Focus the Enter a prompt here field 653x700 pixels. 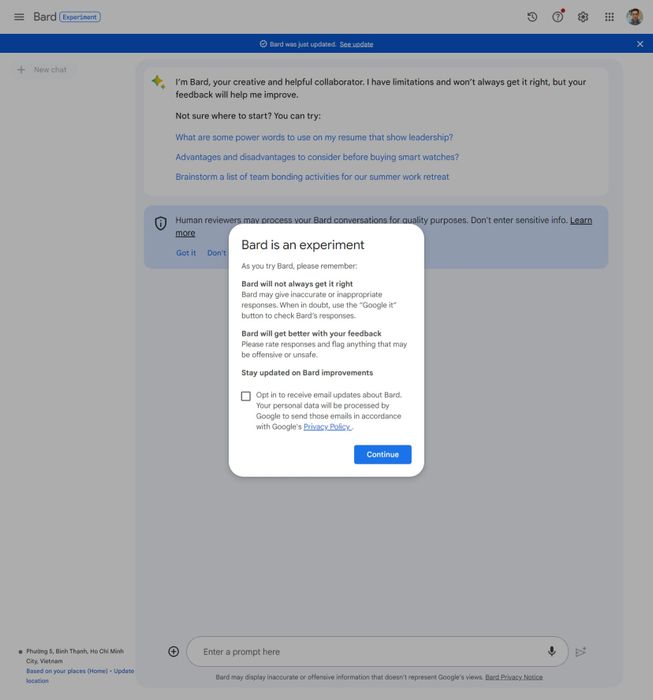[x=377, y=651]
